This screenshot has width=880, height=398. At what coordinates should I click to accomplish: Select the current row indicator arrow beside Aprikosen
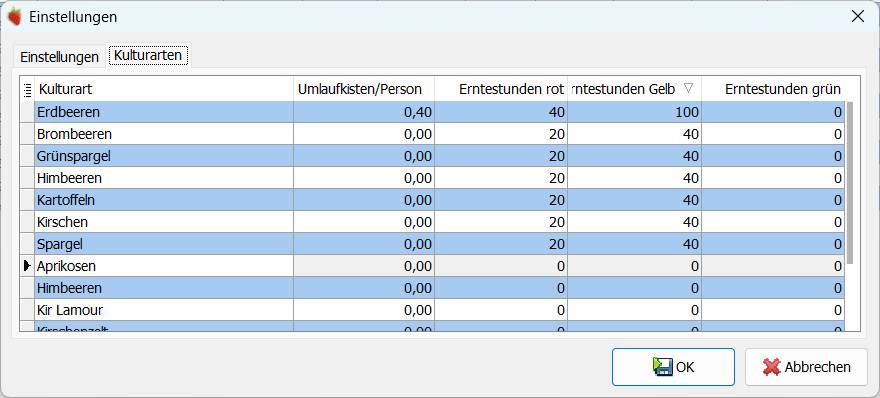(x=27, y=266)
